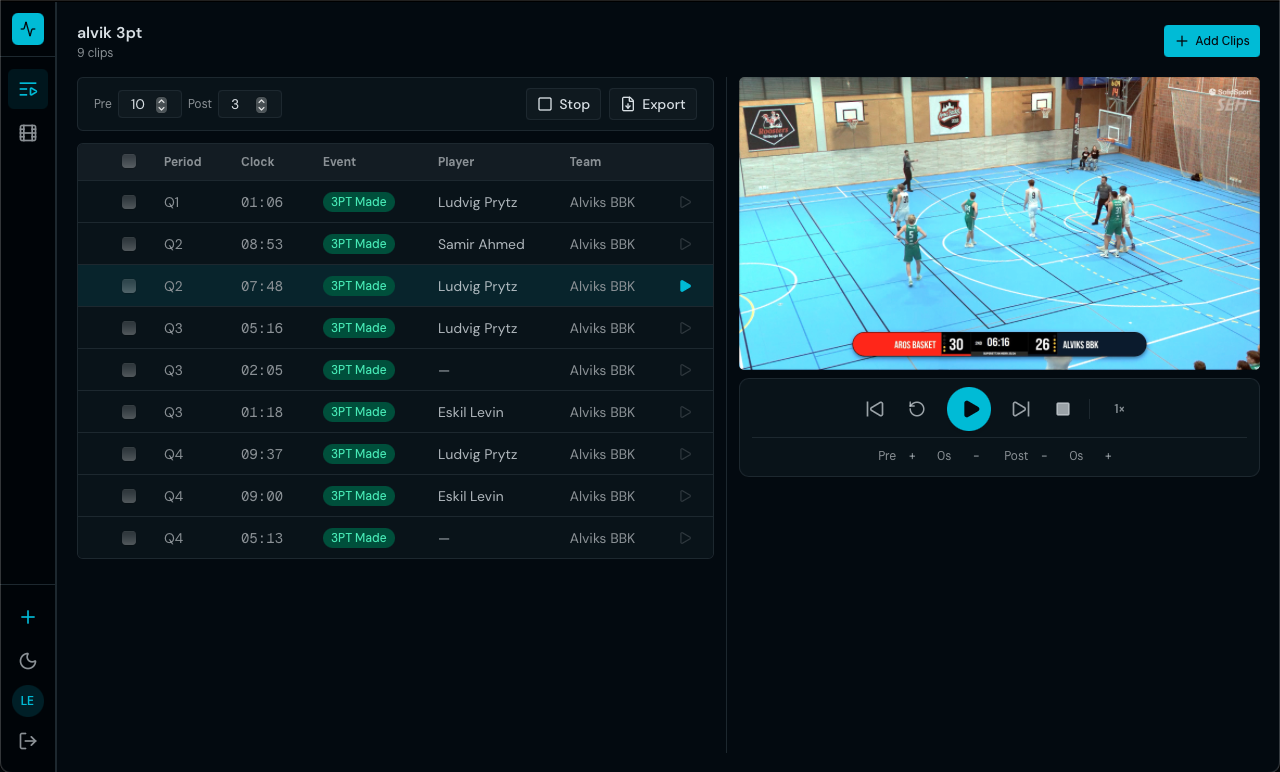Stop playback with the square icon
The height and width of the screenshot is (772, 1280).
pos(1063,408)
